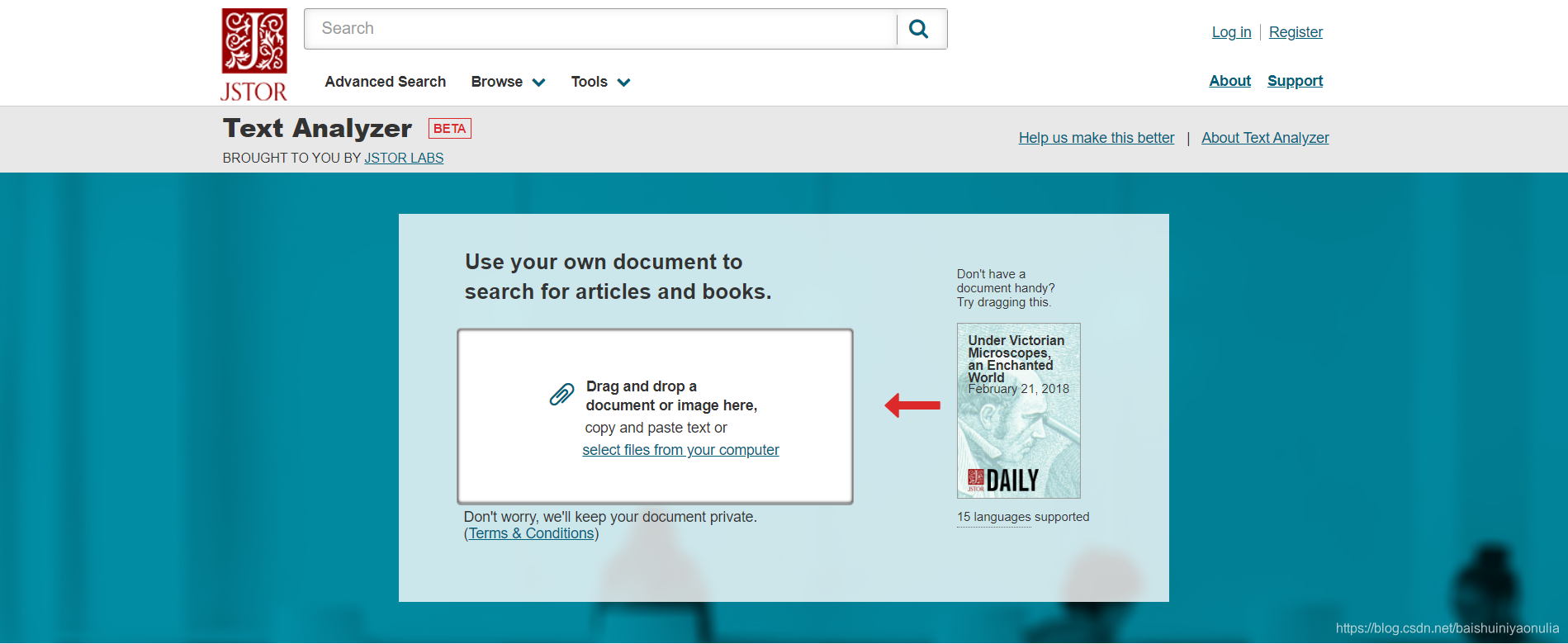Viewport: 1568px width, 644px height.
Task: Click the Register link
Action: [1296, 32]
